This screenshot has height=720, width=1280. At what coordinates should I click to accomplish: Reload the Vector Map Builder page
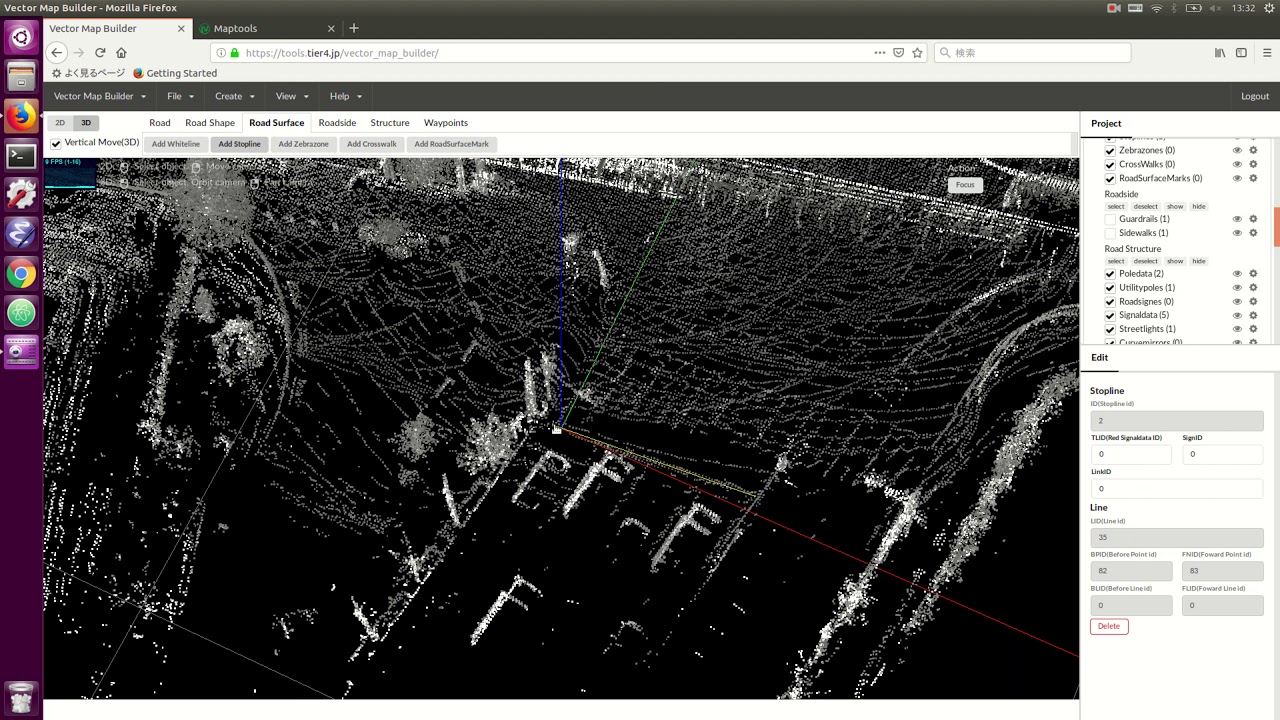pyautogui.click(x=100, y=53)
